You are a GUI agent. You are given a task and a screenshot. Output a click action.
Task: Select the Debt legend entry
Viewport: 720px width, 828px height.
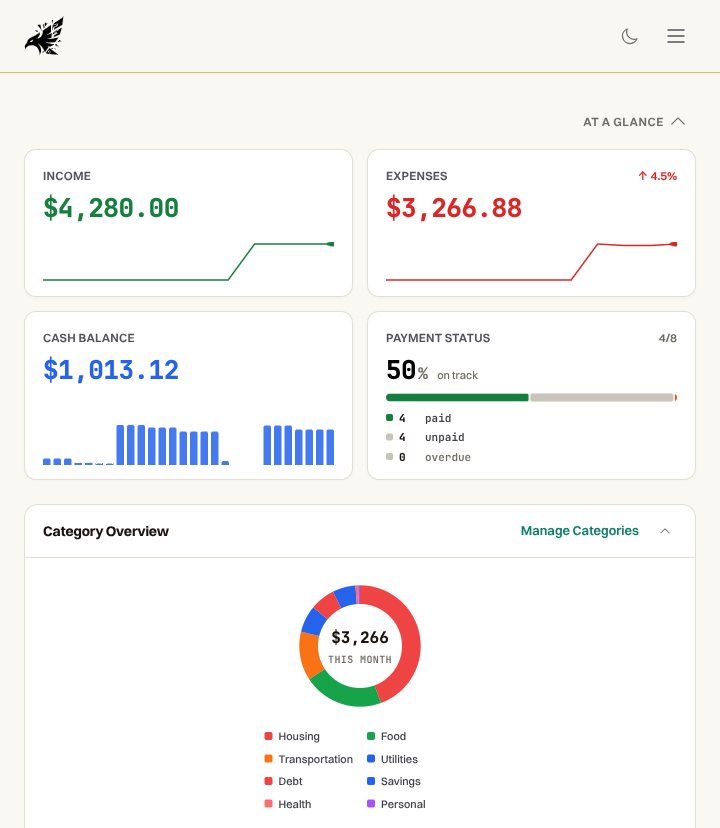pyautogui.click(x=283, y=781)
